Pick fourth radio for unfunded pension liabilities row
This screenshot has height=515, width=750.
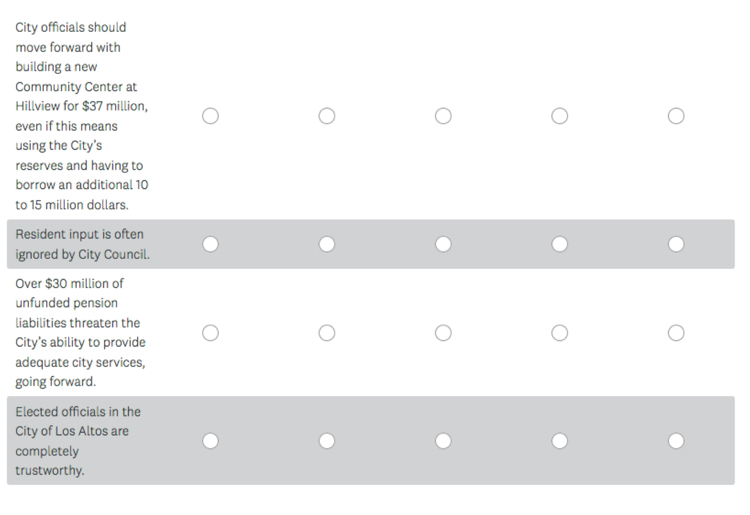coord(560,333)
